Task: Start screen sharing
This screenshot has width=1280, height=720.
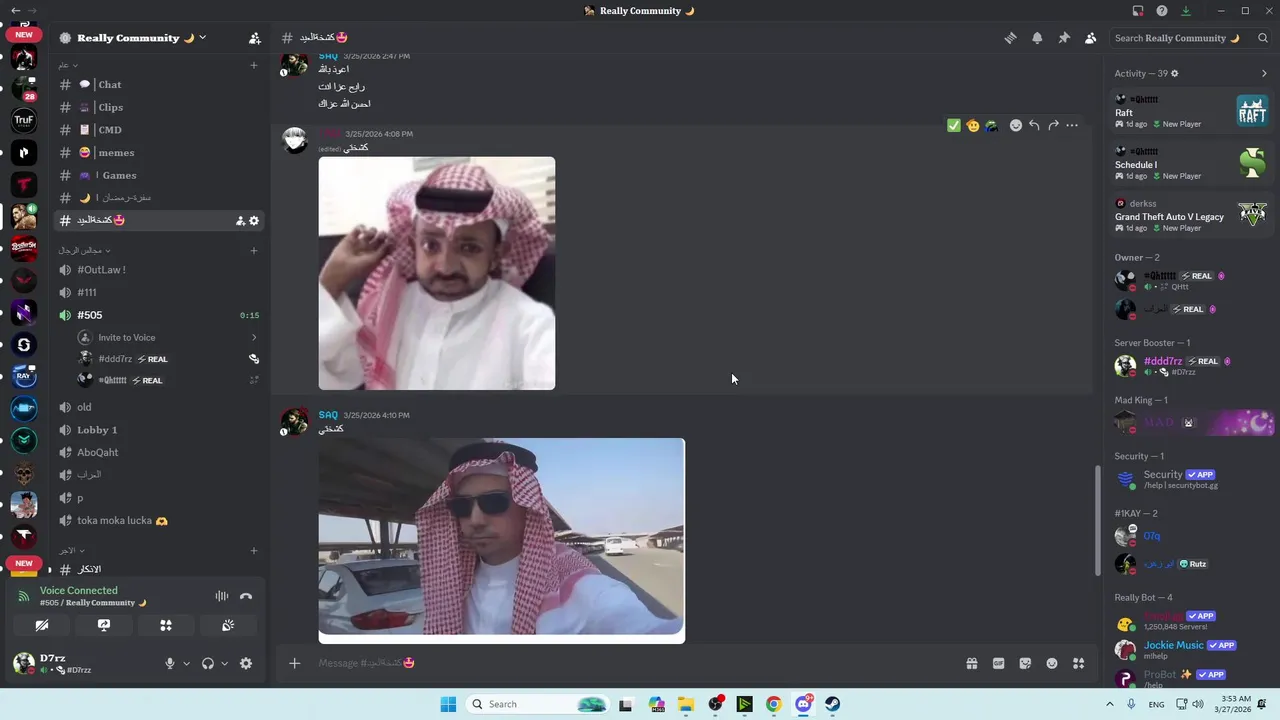Action: pos(104,625)
